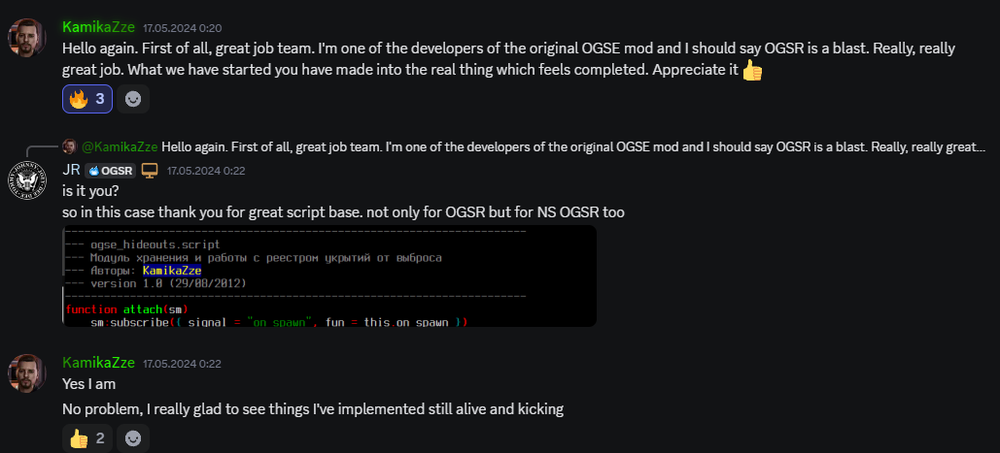
Task: Open the ogse_hideouts.script code screenshot attachment
Action: point(329,275)
